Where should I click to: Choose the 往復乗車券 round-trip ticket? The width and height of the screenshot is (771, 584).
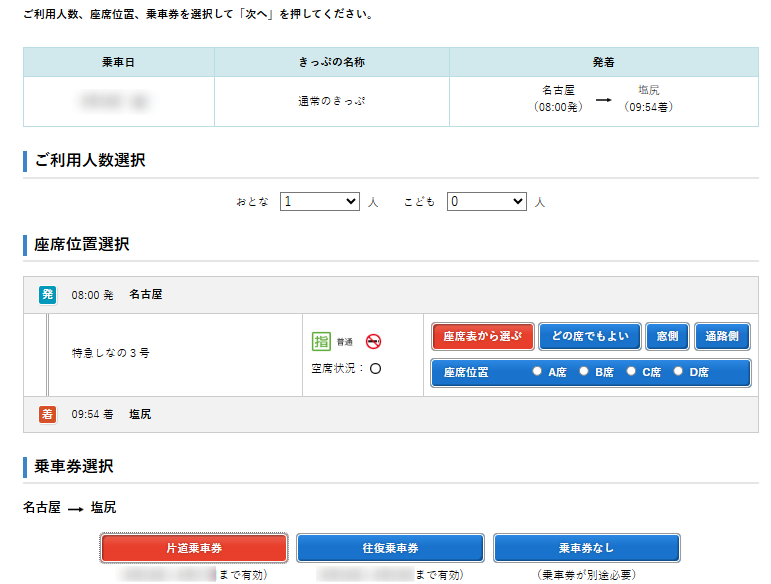(x=390, y=548)
